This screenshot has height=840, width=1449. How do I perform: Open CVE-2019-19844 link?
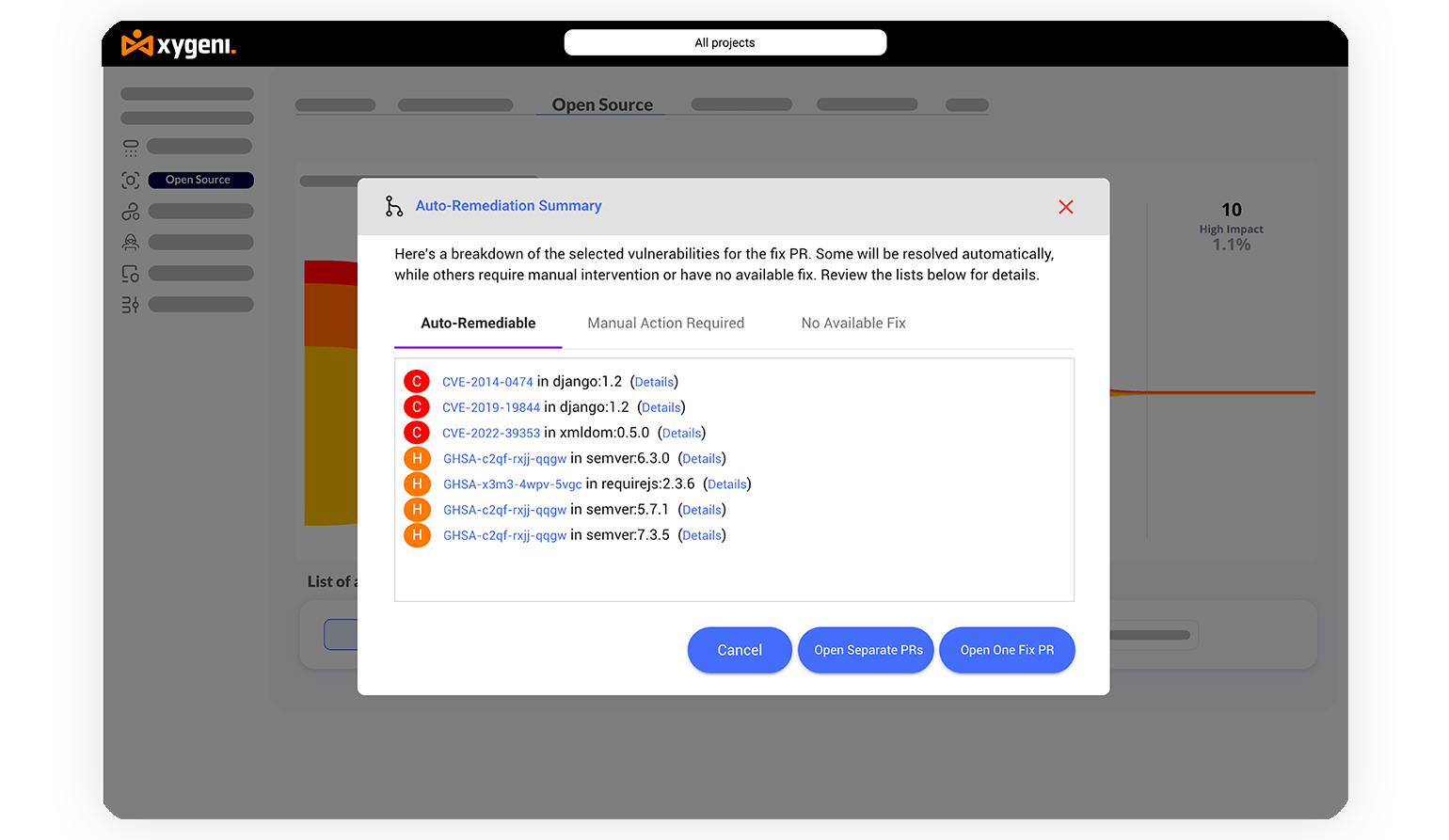pos(491,407)
